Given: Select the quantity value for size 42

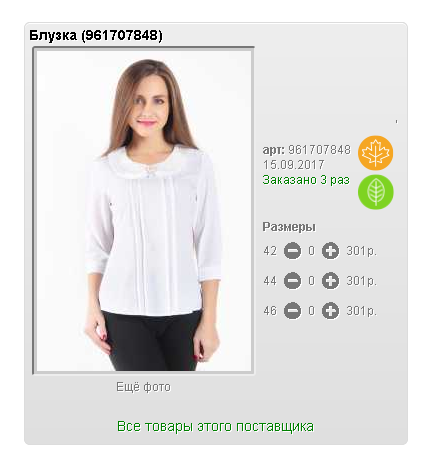Looking at the screenshot, I should [311, 251].
